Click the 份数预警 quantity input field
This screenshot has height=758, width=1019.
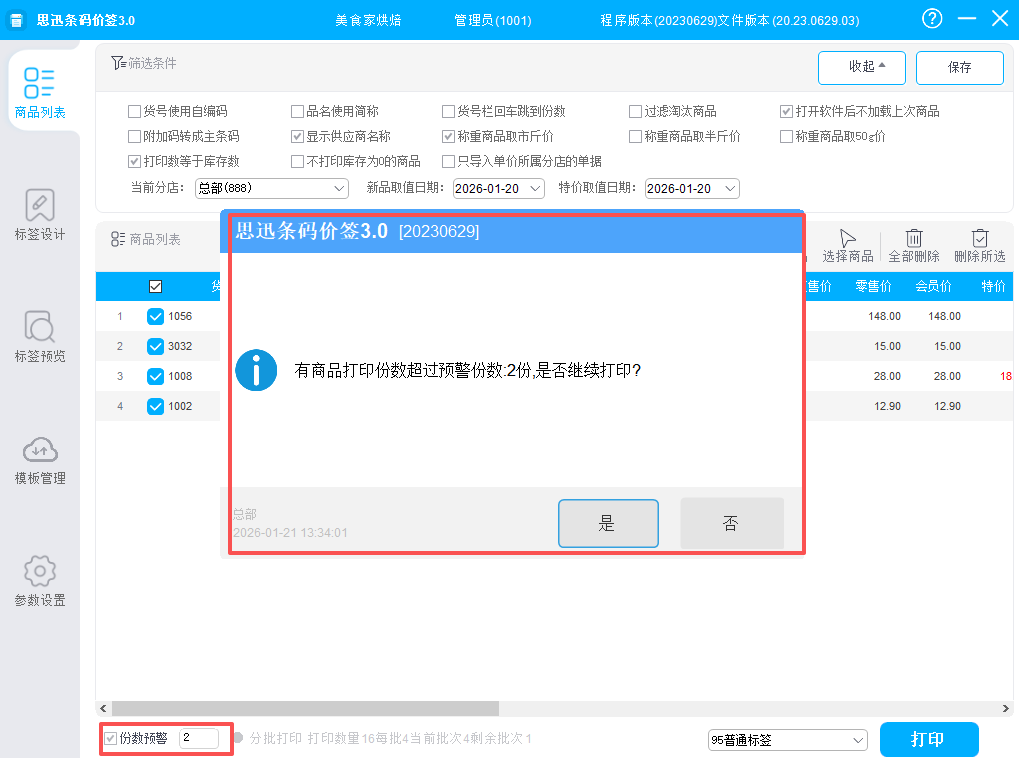[198, 738]
